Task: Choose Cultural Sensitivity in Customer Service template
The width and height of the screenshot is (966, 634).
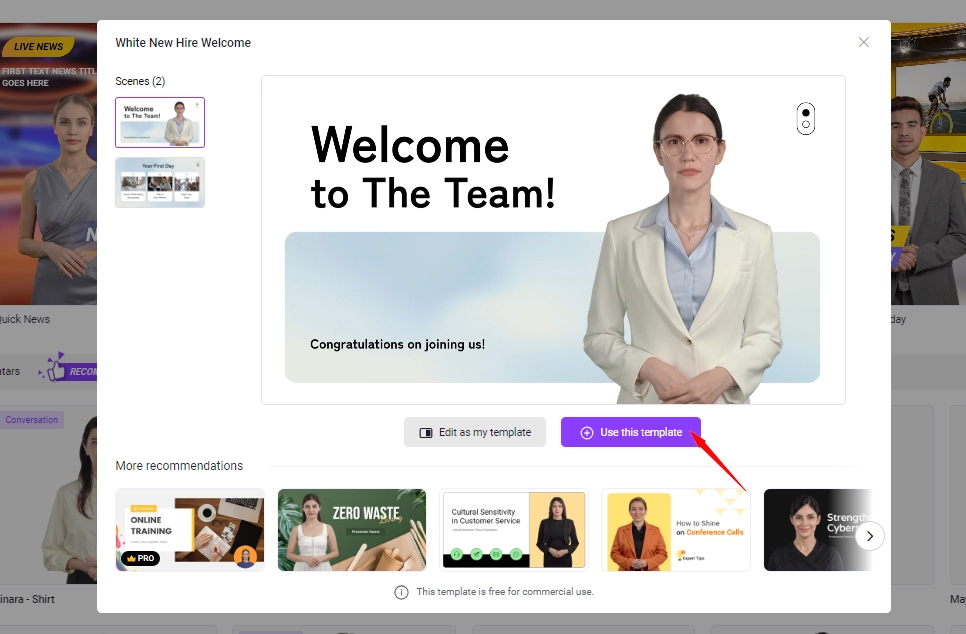Action: pyautogui.click(x=514, y=530)
